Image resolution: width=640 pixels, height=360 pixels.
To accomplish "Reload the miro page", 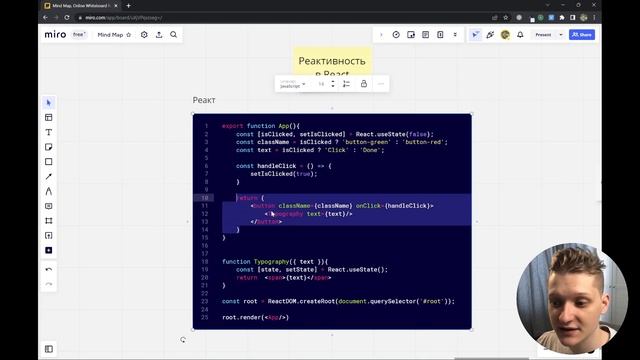I will 67,18.
